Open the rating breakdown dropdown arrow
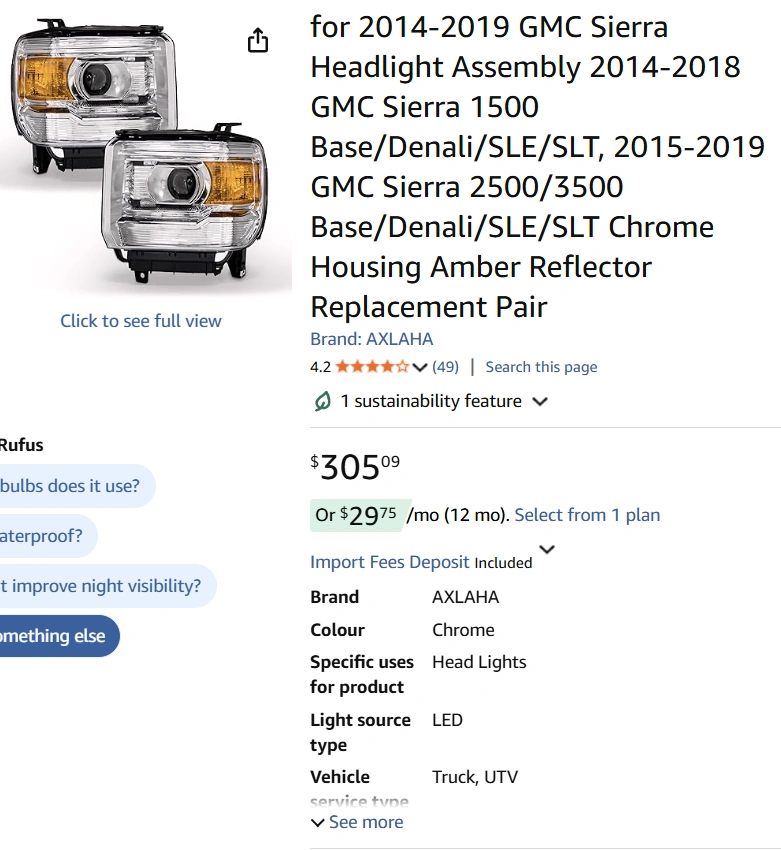The image size is (781, 850). (420, 367)
